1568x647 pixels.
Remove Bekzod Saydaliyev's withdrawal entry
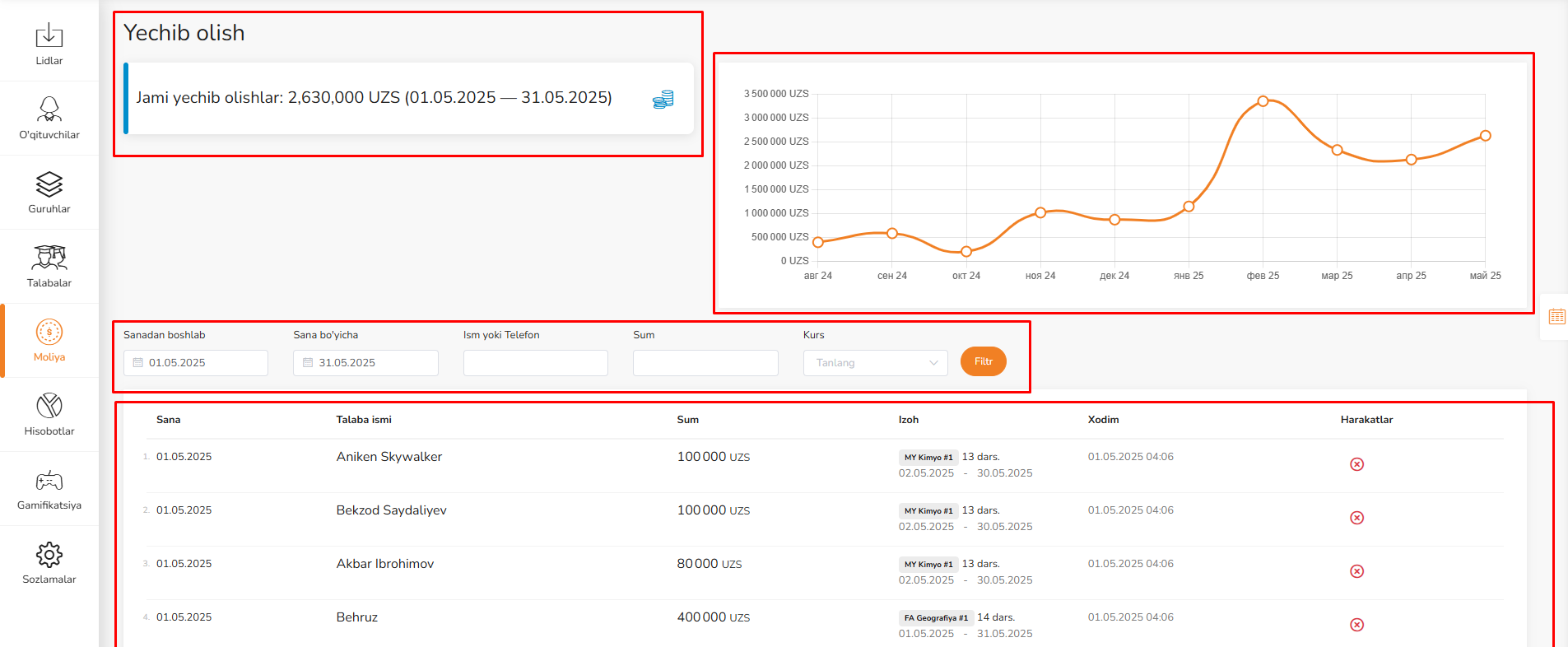point(1356,518)
